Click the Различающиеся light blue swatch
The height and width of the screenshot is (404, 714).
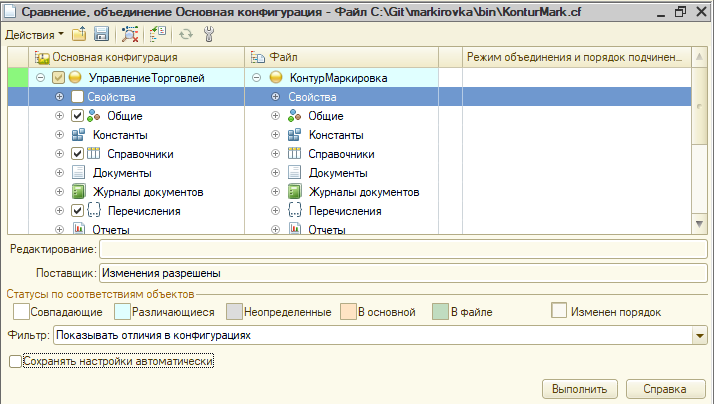coord(122,312)
